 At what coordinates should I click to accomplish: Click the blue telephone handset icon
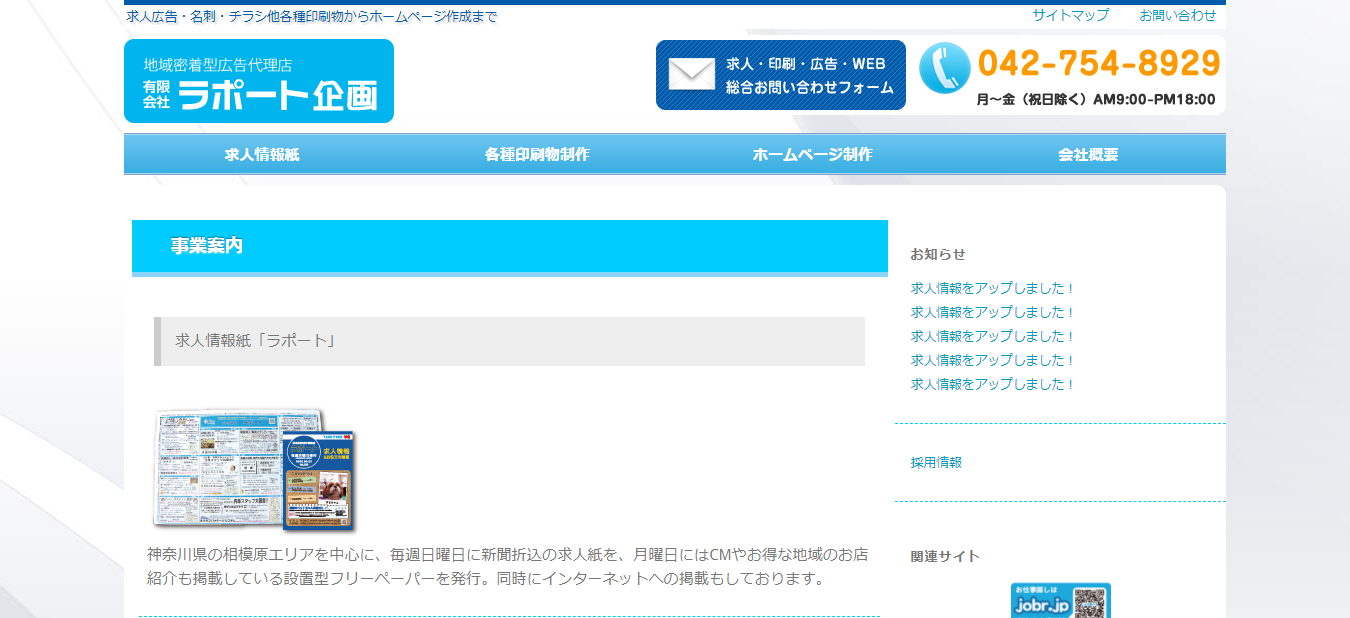coord(944,68)
